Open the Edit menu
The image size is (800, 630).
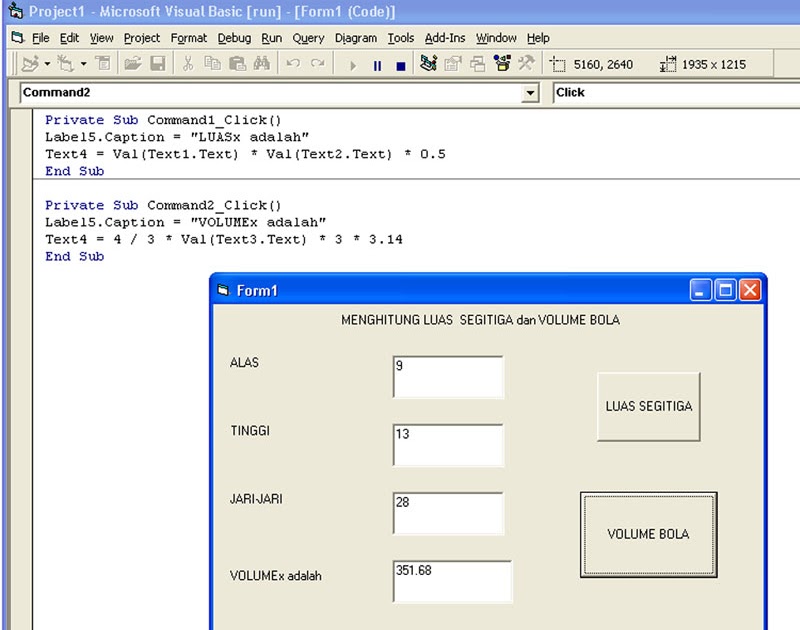69,38
